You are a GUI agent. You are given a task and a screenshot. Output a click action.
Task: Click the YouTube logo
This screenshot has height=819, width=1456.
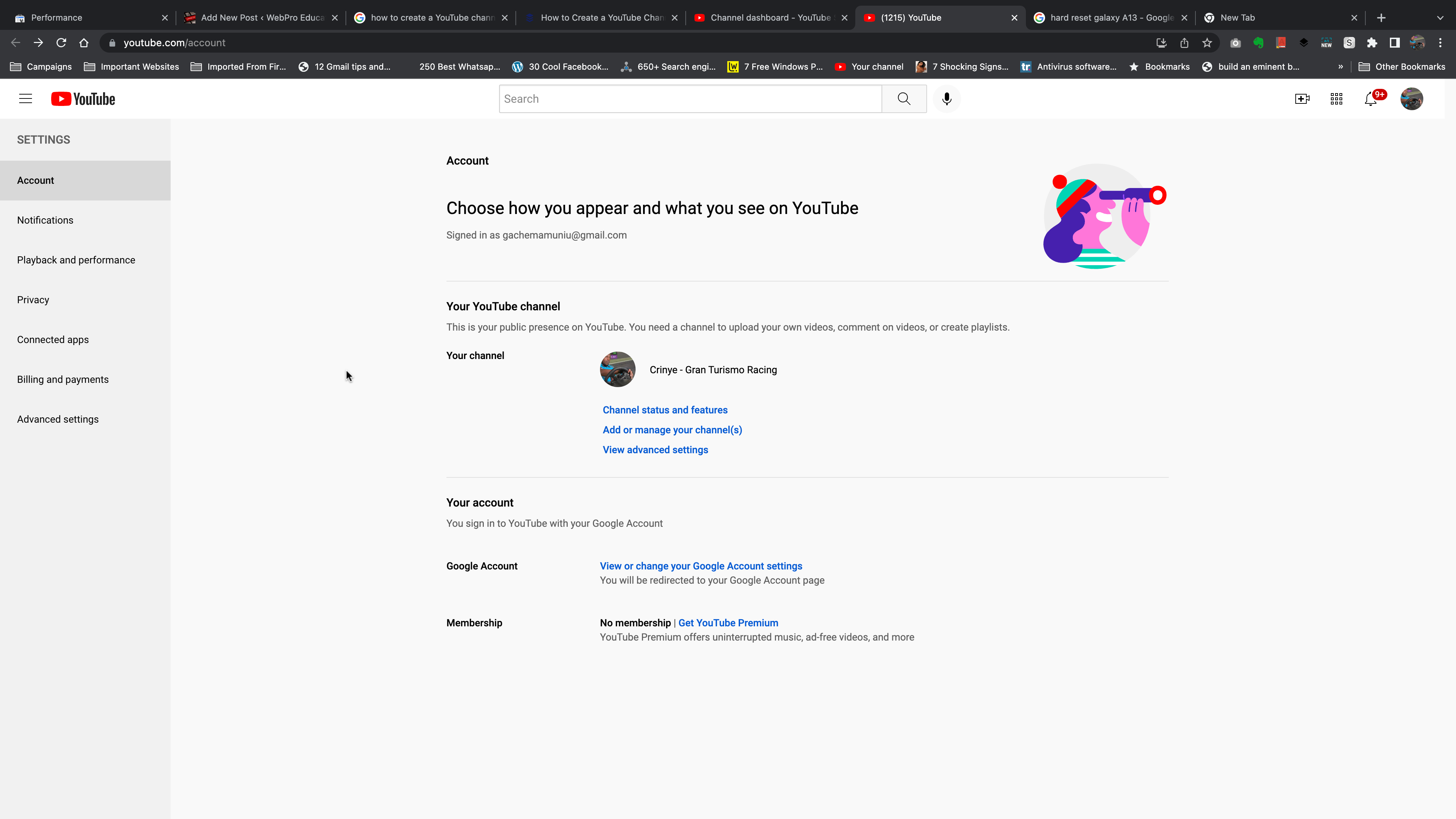tap(83, 99)
